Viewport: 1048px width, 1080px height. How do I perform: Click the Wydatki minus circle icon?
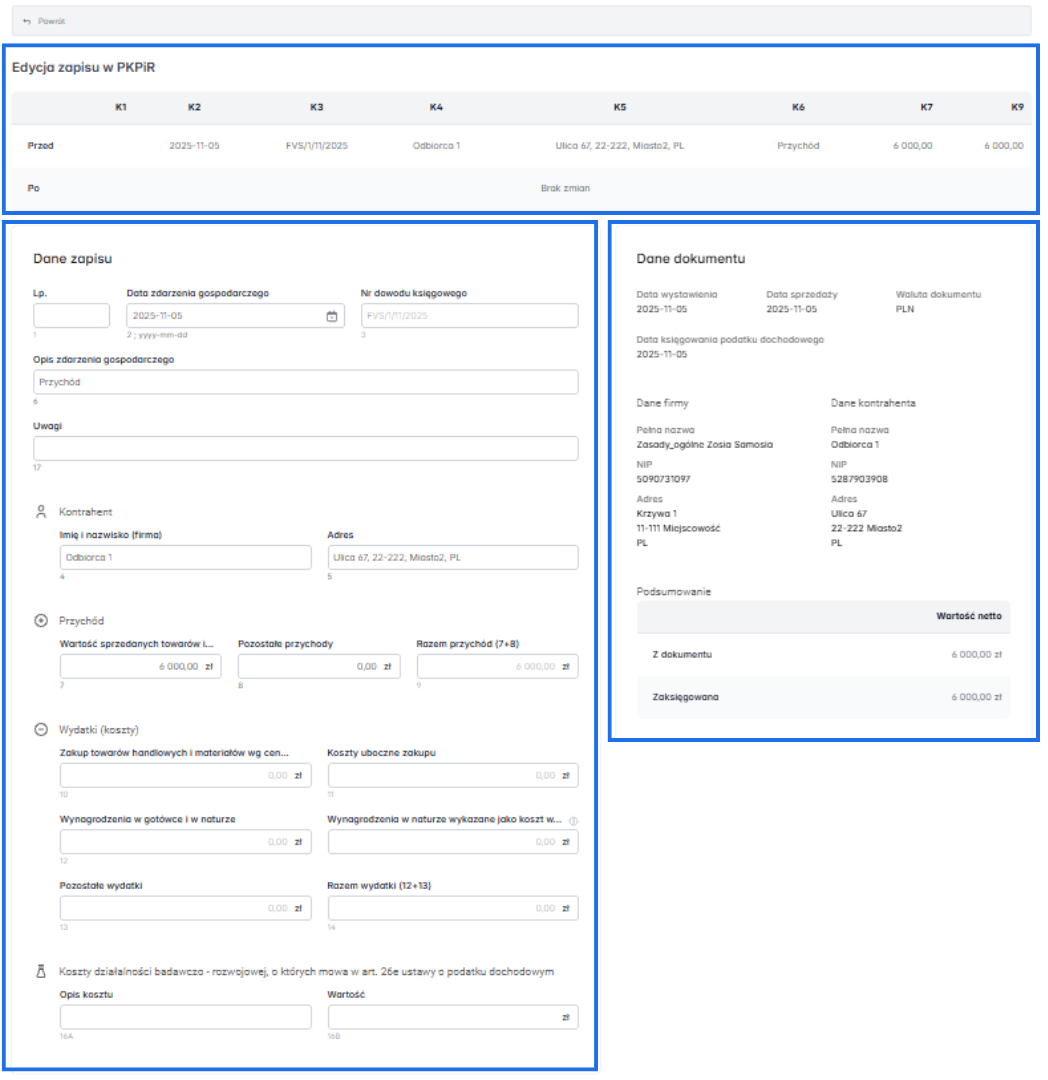point(41,729)
